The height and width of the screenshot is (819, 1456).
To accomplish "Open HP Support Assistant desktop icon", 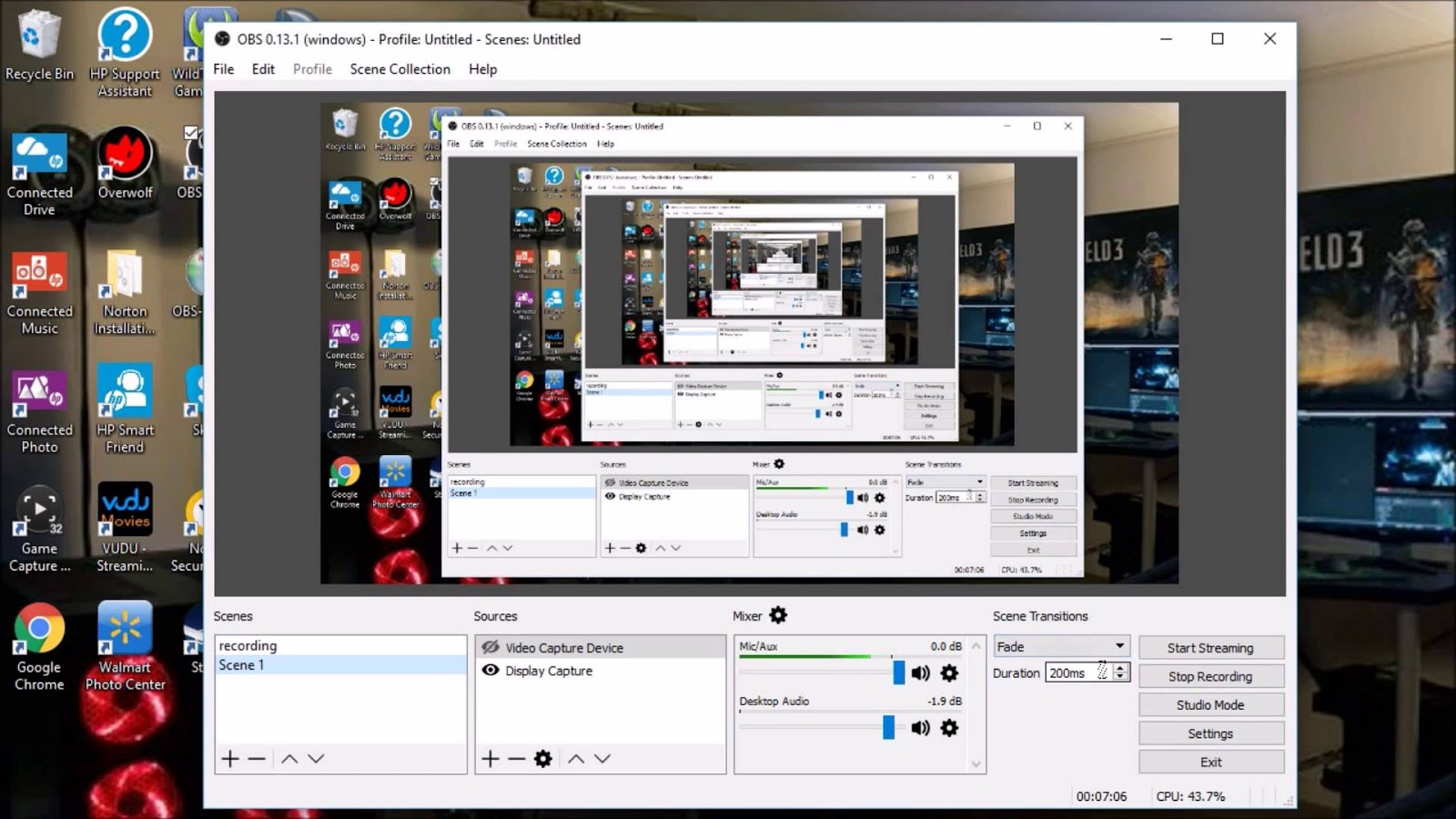I will tap(125, 53).
